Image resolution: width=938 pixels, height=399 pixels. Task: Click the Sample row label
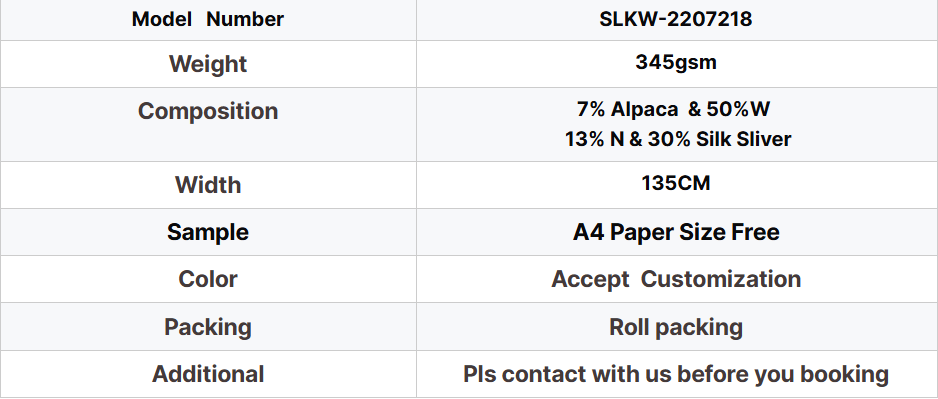208,232
